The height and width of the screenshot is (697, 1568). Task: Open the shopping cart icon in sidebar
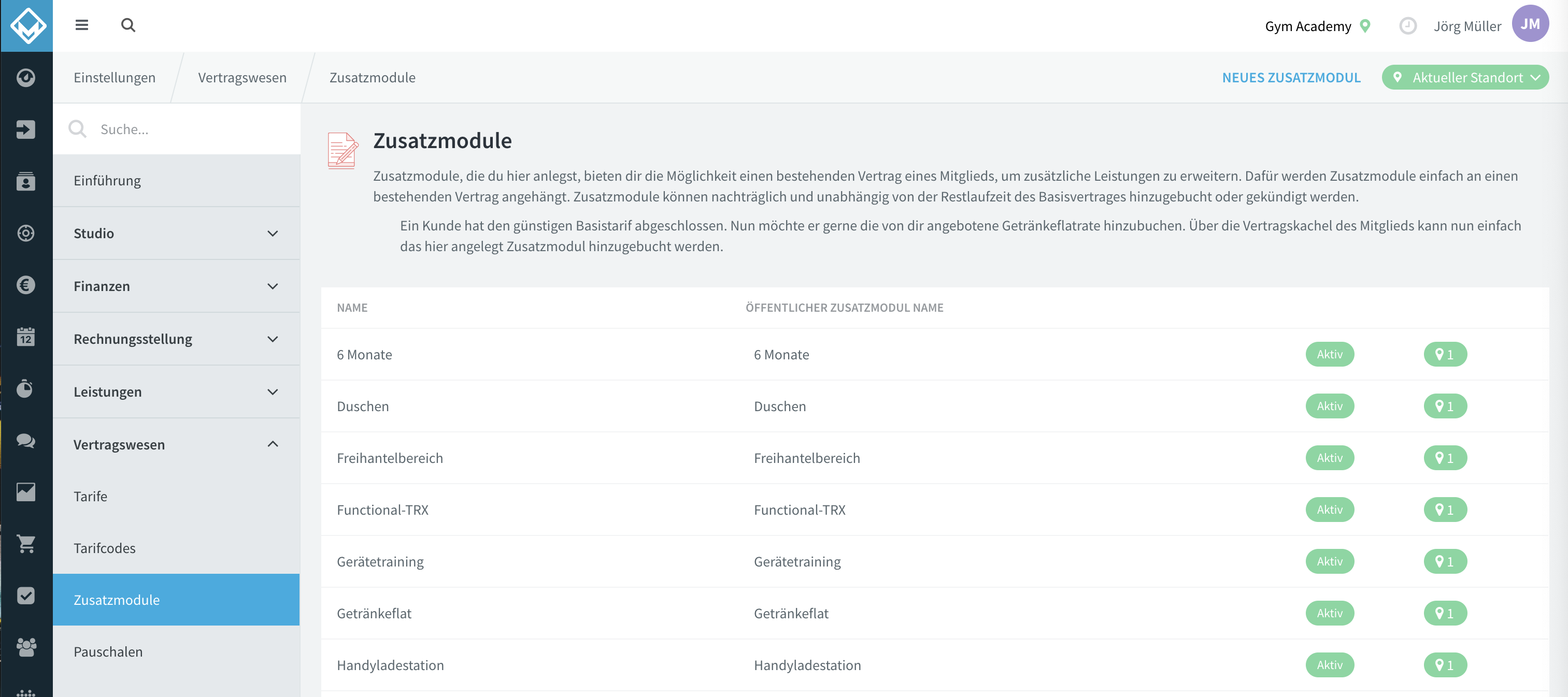pos(25,544)
